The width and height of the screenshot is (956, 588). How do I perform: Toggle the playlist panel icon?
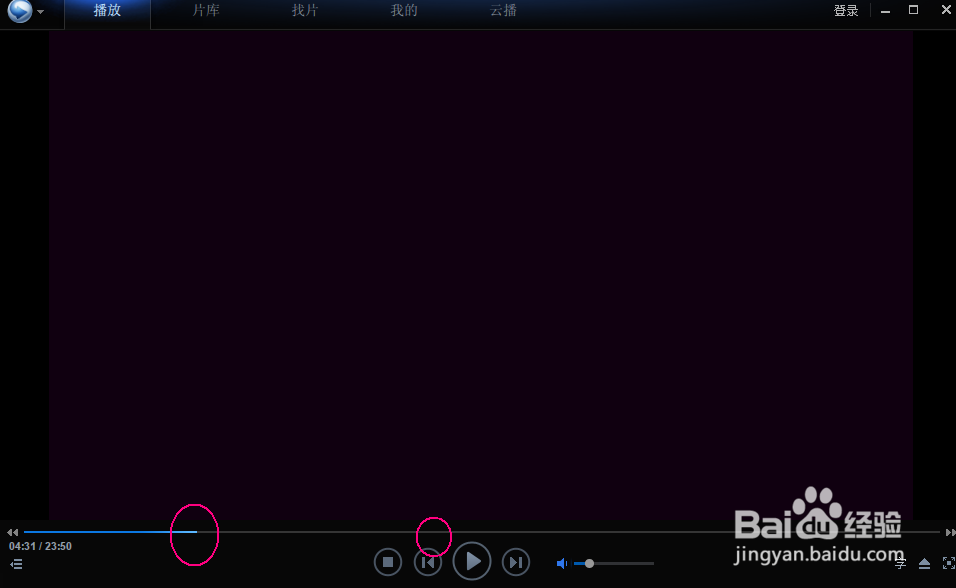coord(16,564)
